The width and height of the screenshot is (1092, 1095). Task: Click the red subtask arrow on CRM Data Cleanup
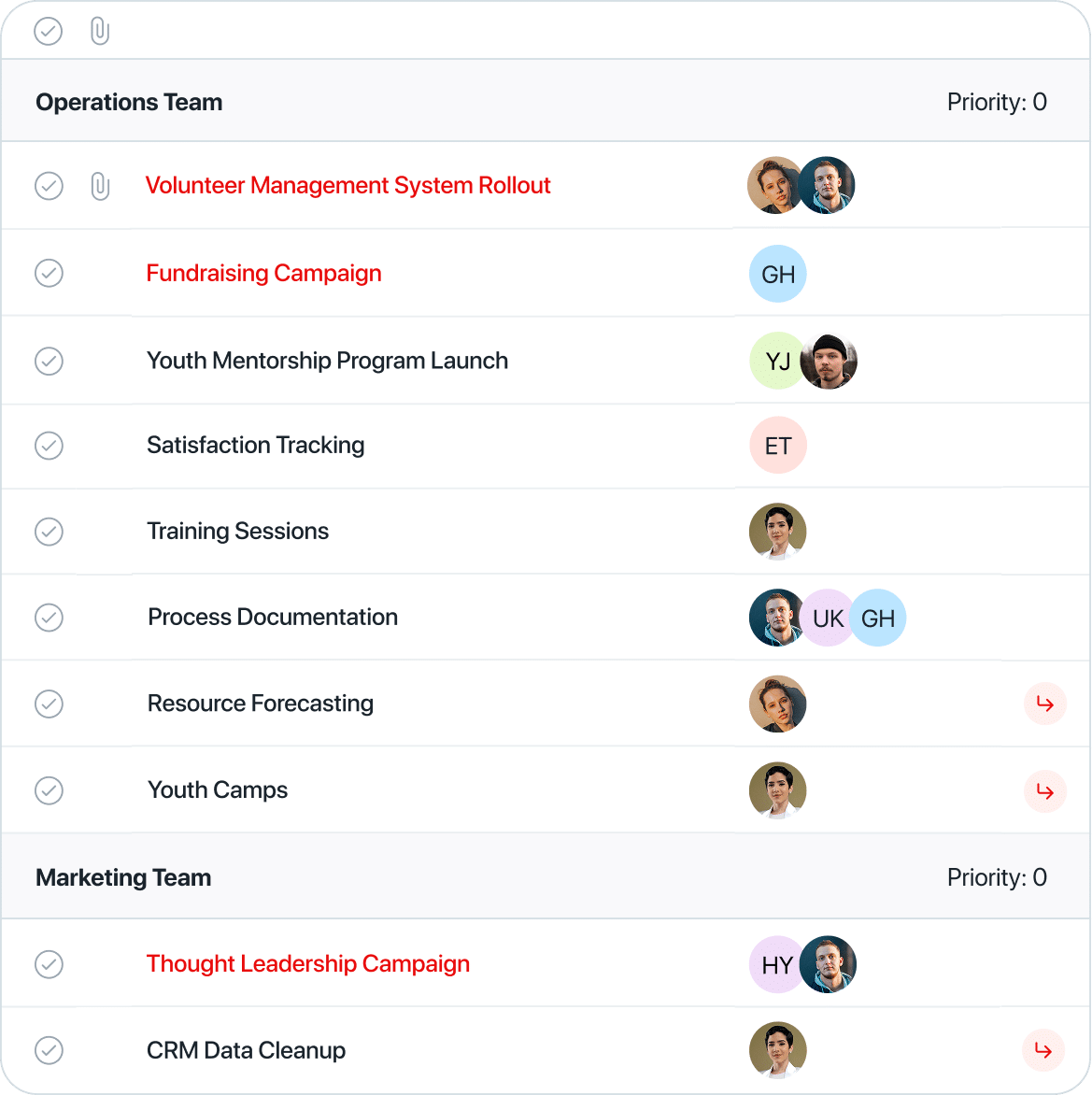[1043, 1050]
